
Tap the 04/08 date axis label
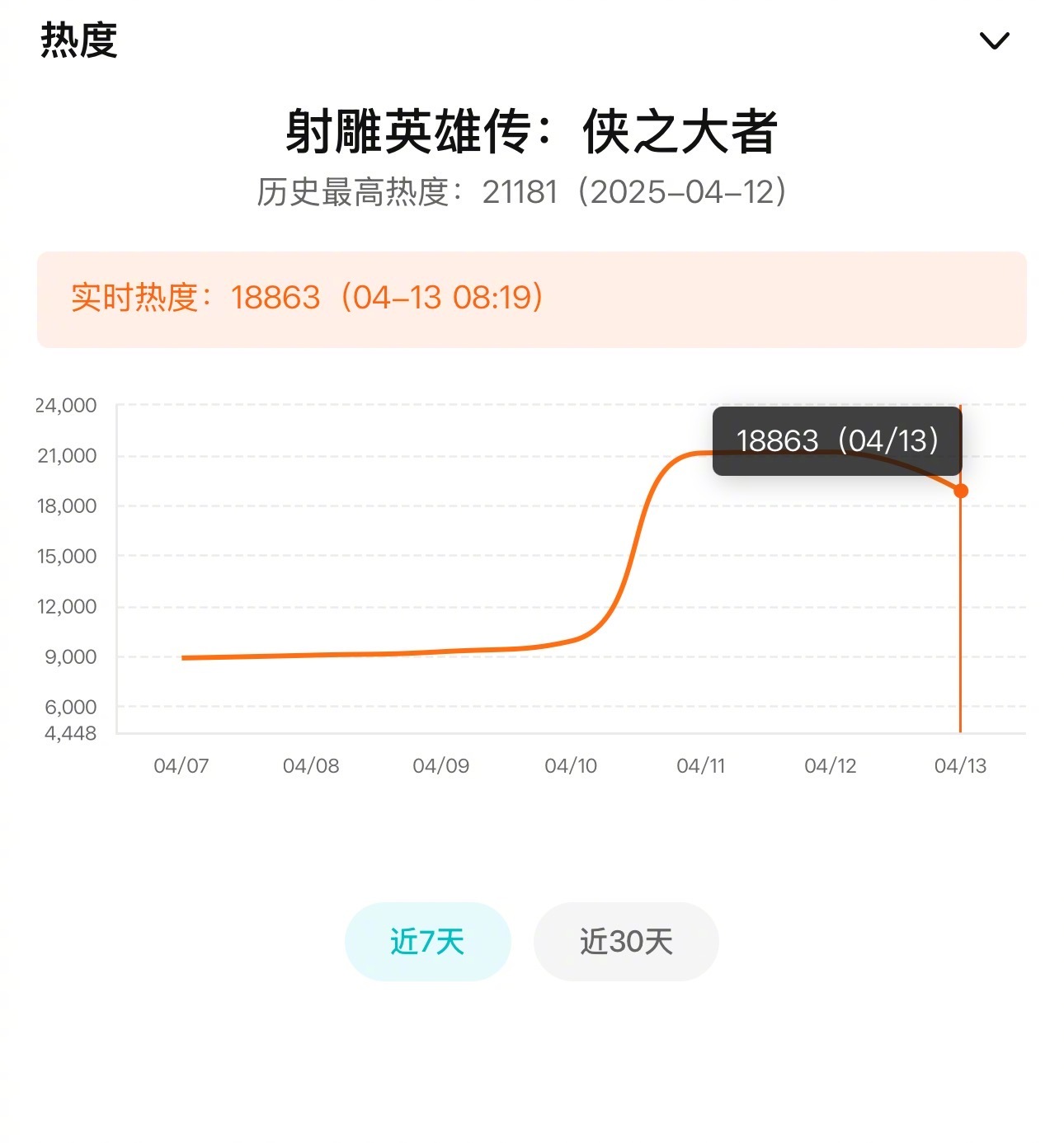(x=311, y=765)
